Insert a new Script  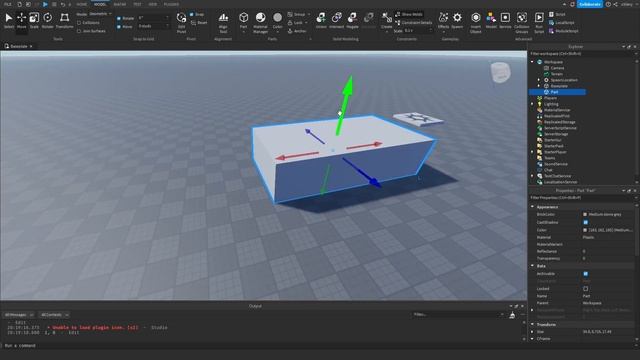click(557, 14)
